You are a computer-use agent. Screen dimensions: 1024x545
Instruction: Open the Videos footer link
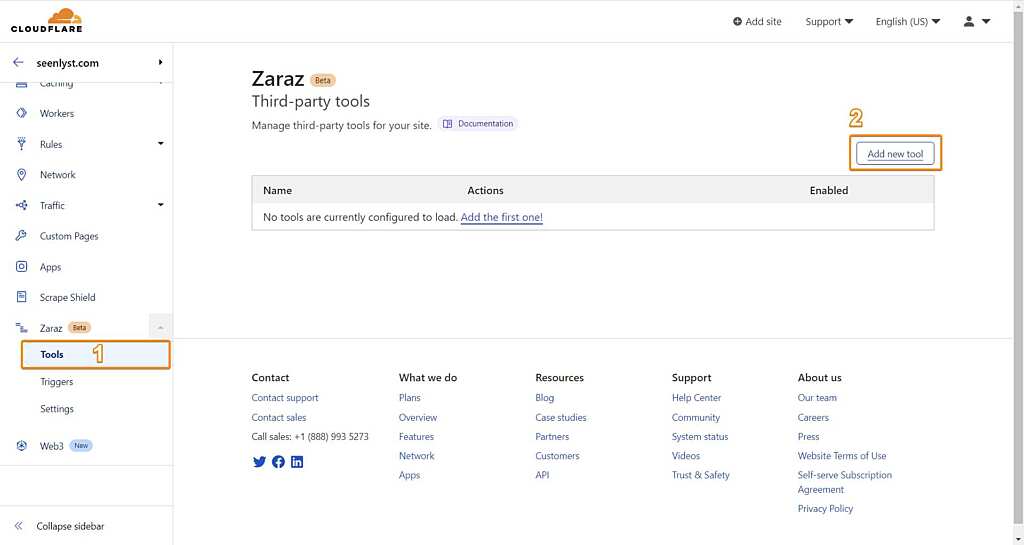tap(686, 456)
